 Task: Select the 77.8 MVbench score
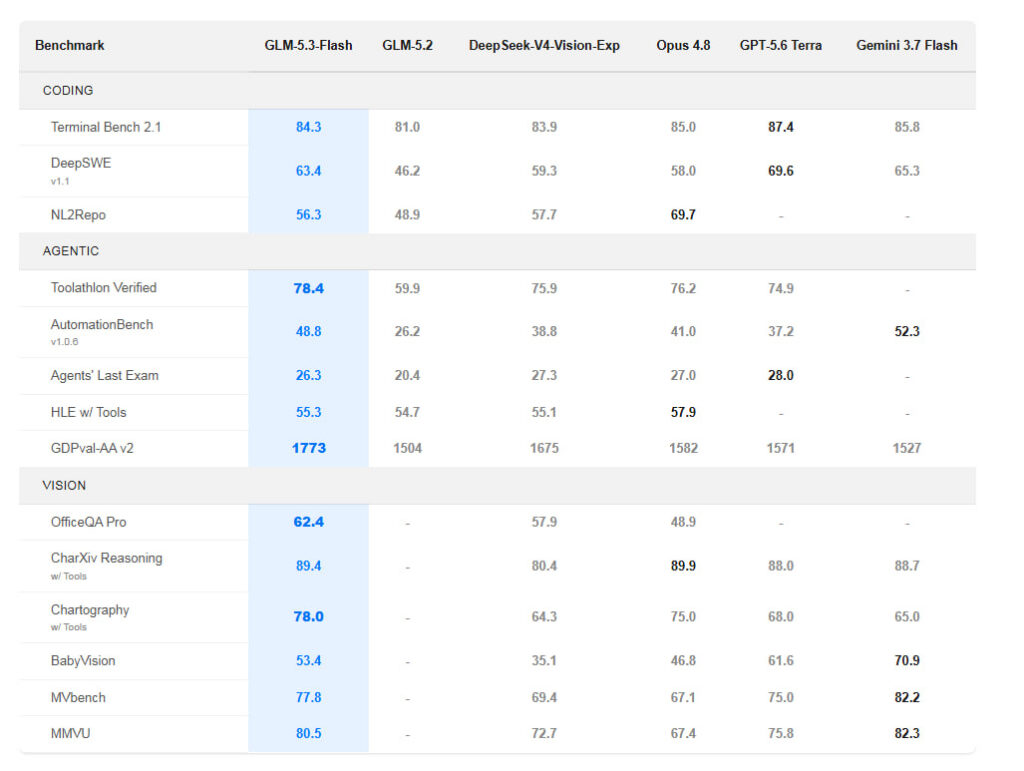[308, 697]
